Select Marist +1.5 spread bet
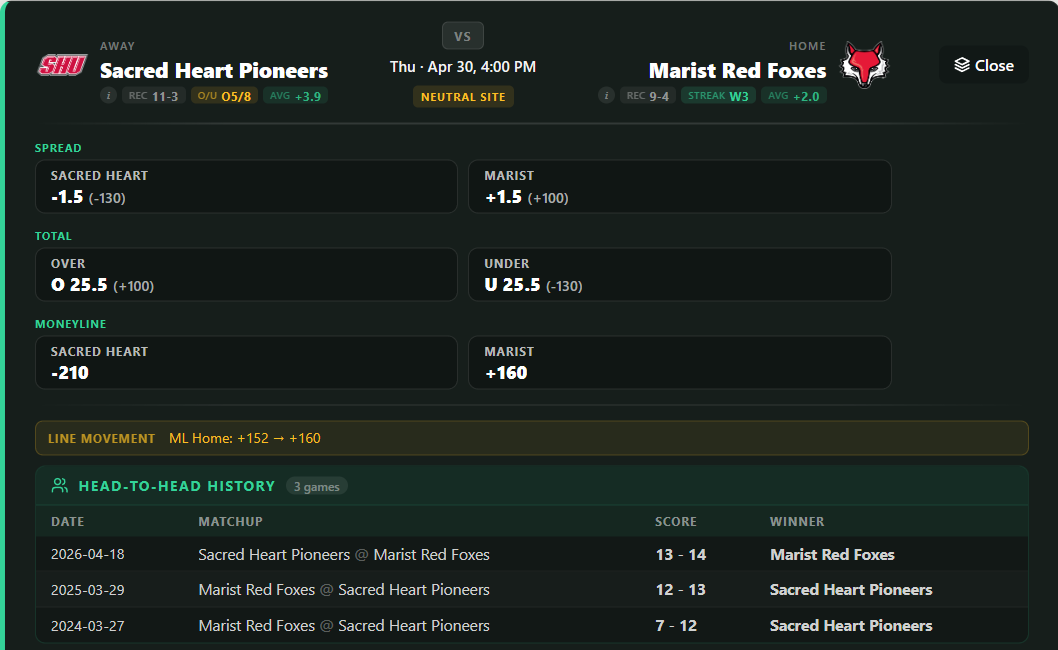1058x650 pixels. (x=679, y=186)
